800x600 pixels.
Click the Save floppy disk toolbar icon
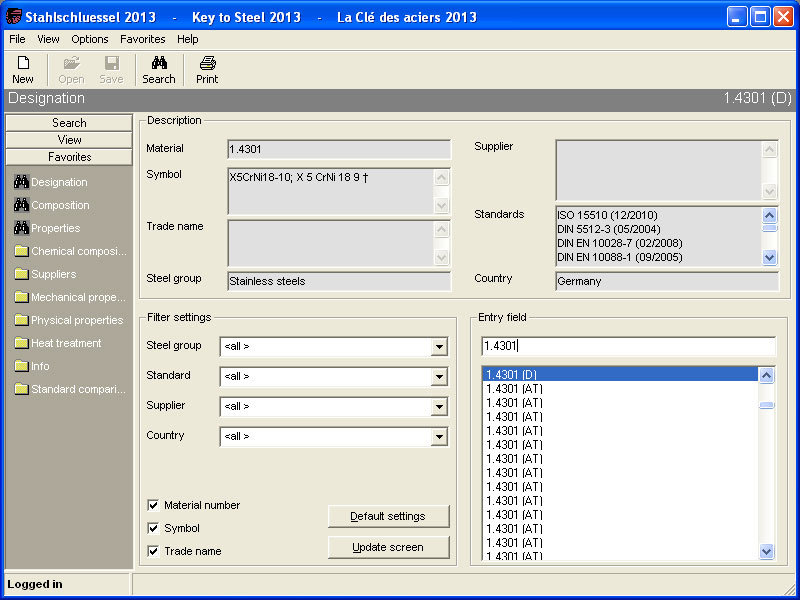111,63
